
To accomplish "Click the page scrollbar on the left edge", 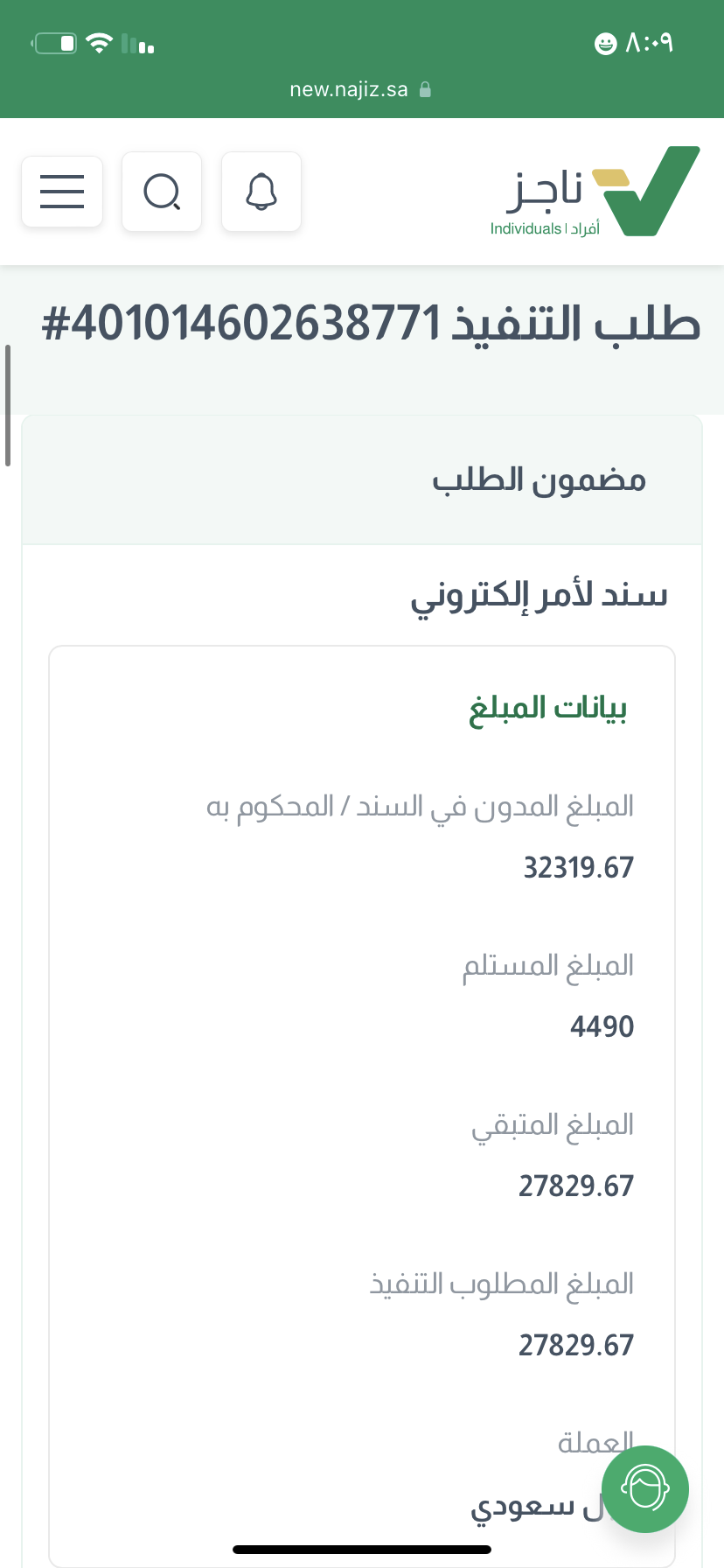I will [8, 405].
